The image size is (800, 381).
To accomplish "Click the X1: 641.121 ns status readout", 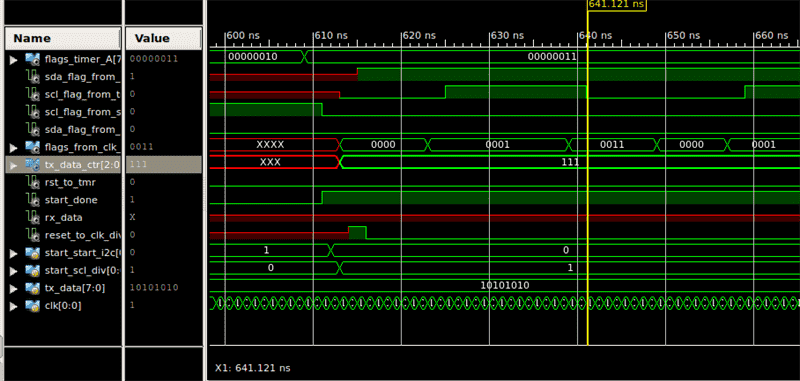I will pos(253,368).
